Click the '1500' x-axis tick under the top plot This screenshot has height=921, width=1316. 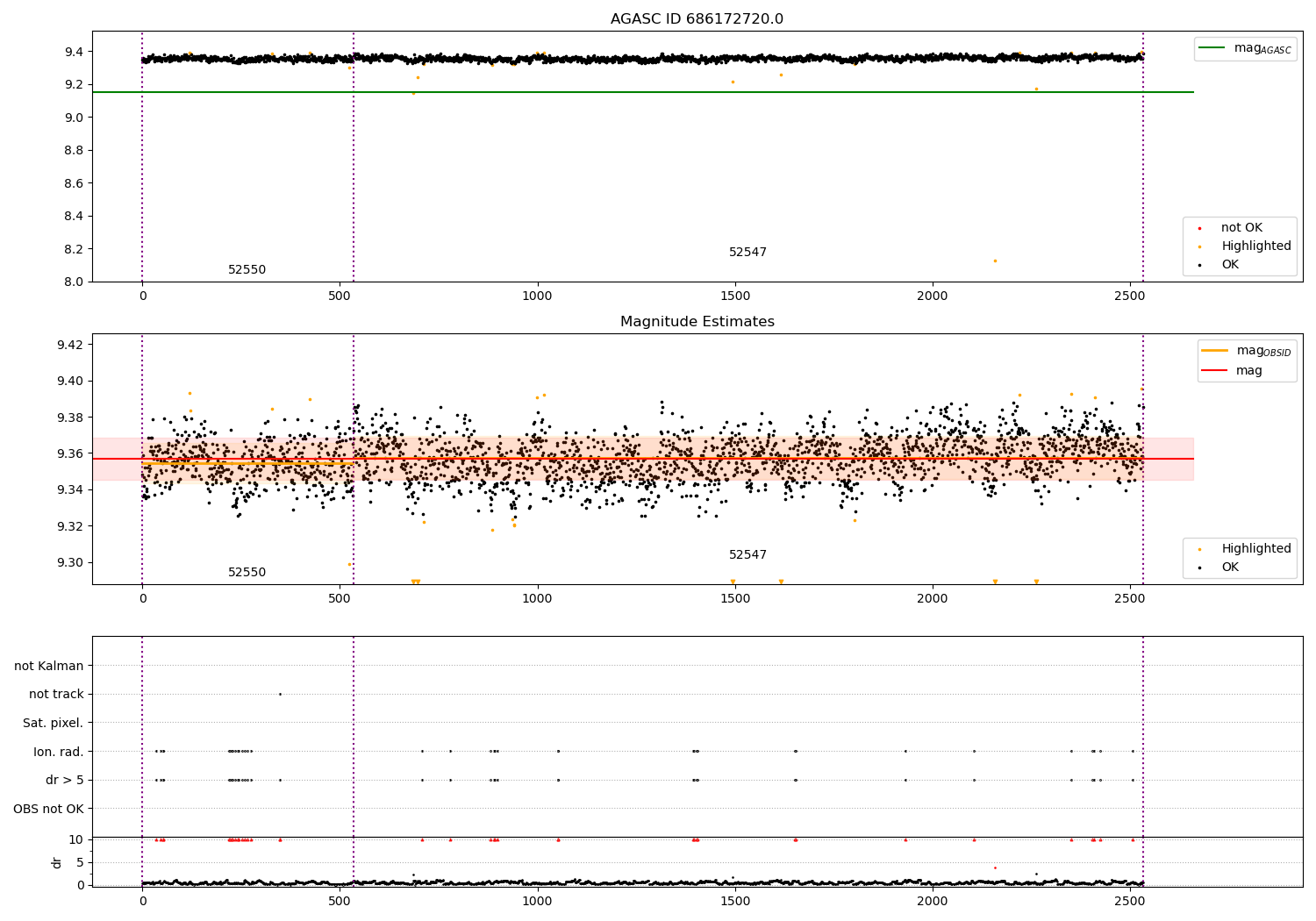point(734,296)
